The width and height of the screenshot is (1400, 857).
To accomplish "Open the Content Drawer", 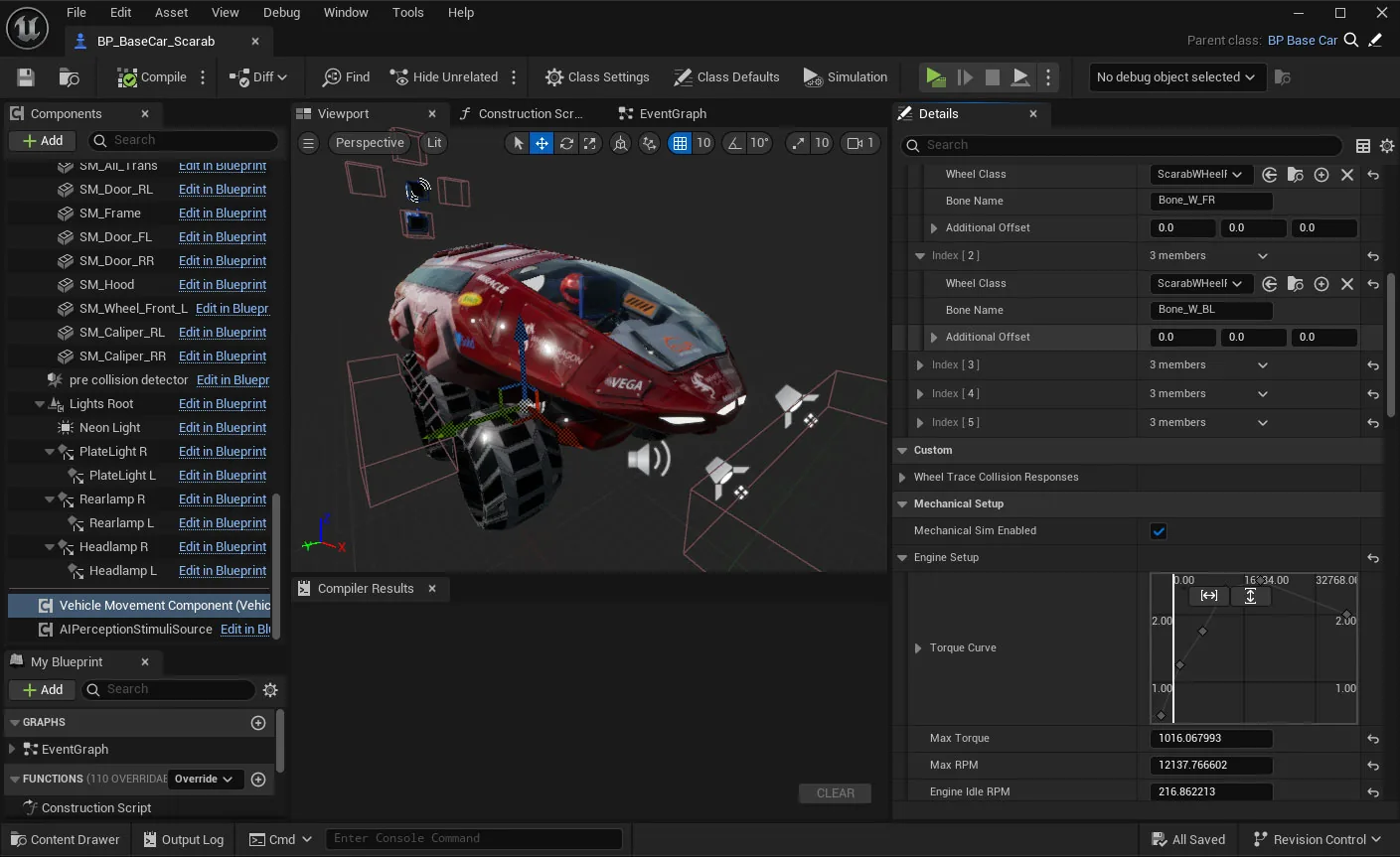I will click(64, 839).
